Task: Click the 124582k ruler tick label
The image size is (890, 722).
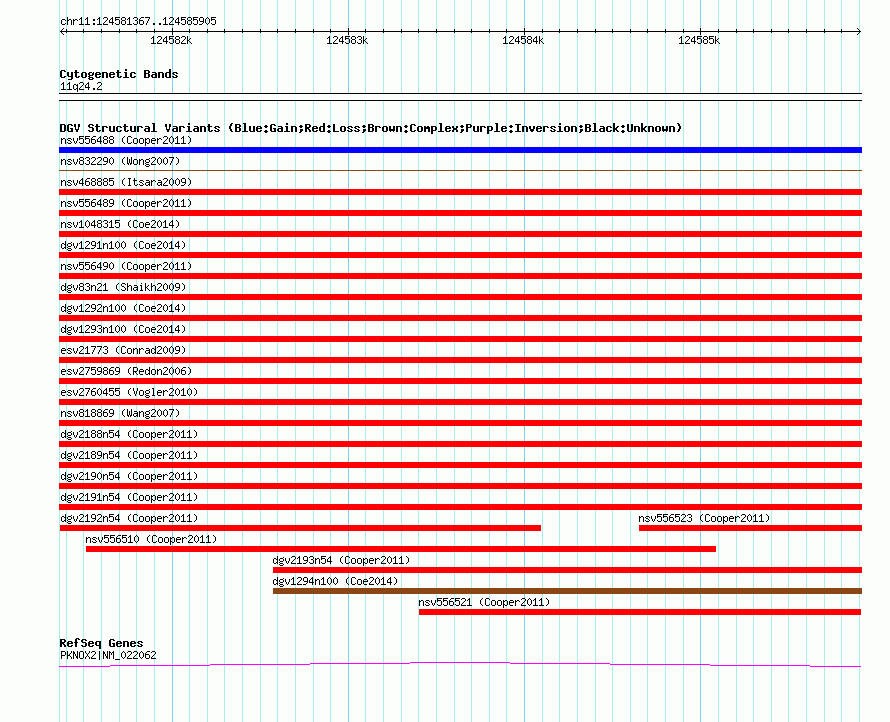Action: pyautogui.click(x=171, y=40)
